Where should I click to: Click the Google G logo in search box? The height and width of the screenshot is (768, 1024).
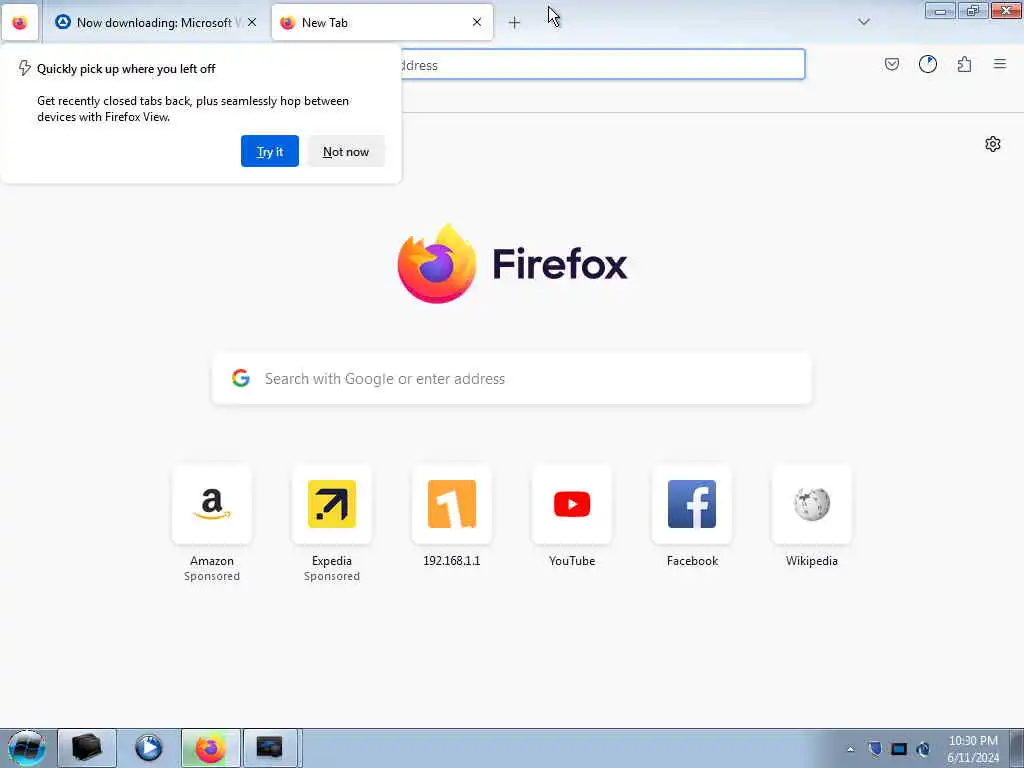click(241, 378)
